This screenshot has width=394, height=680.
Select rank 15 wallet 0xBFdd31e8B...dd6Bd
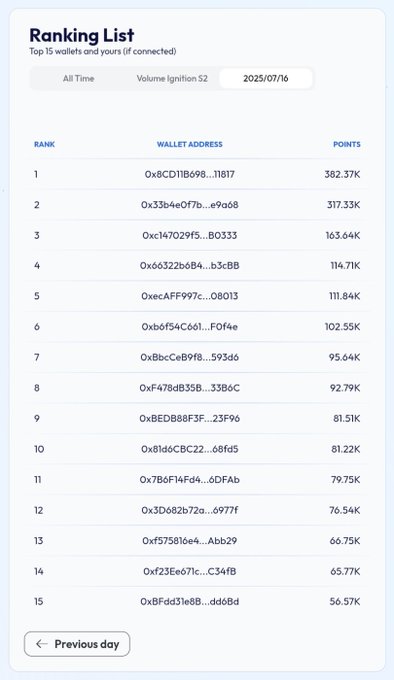[x=190, y=602]
